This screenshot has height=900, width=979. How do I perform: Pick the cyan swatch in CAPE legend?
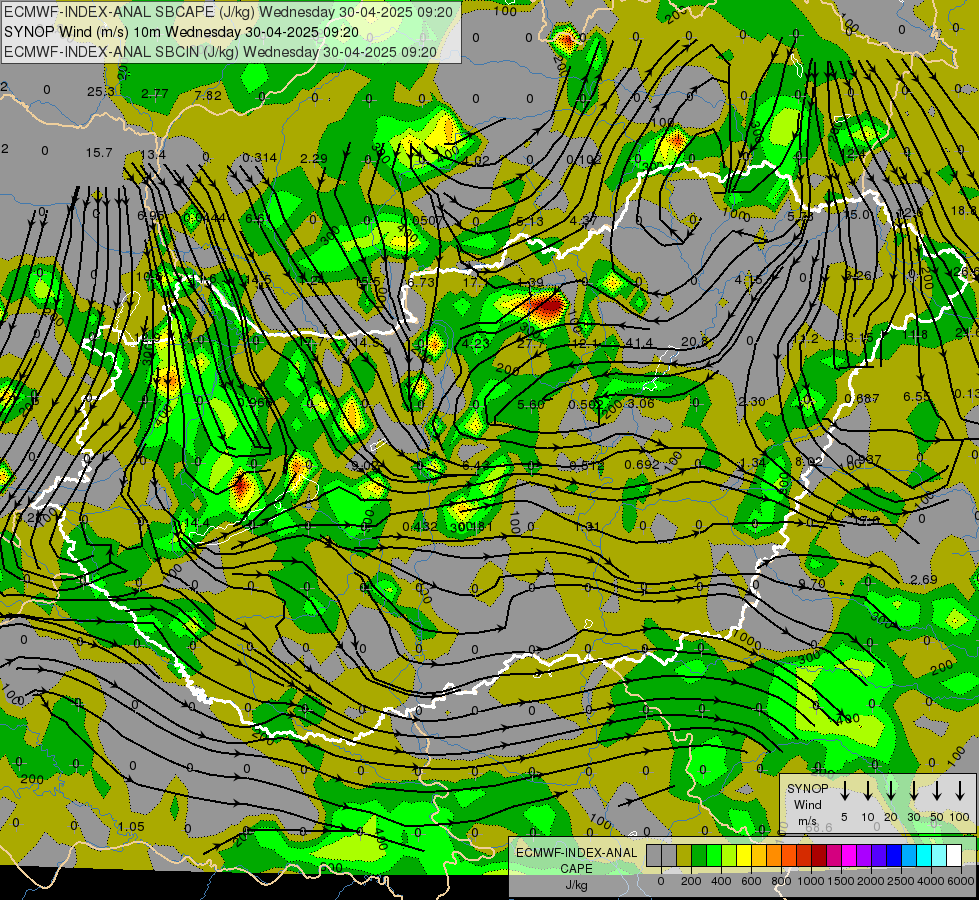click(924, 856)
